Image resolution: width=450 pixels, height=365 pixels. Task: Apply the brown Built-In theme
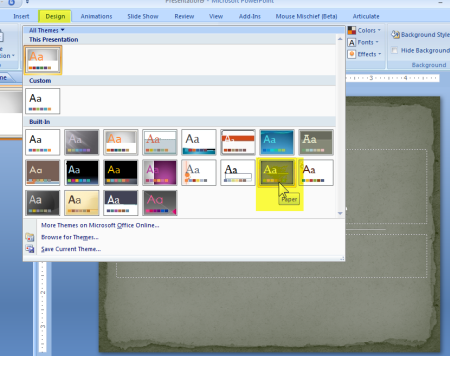tap(43, 173)
